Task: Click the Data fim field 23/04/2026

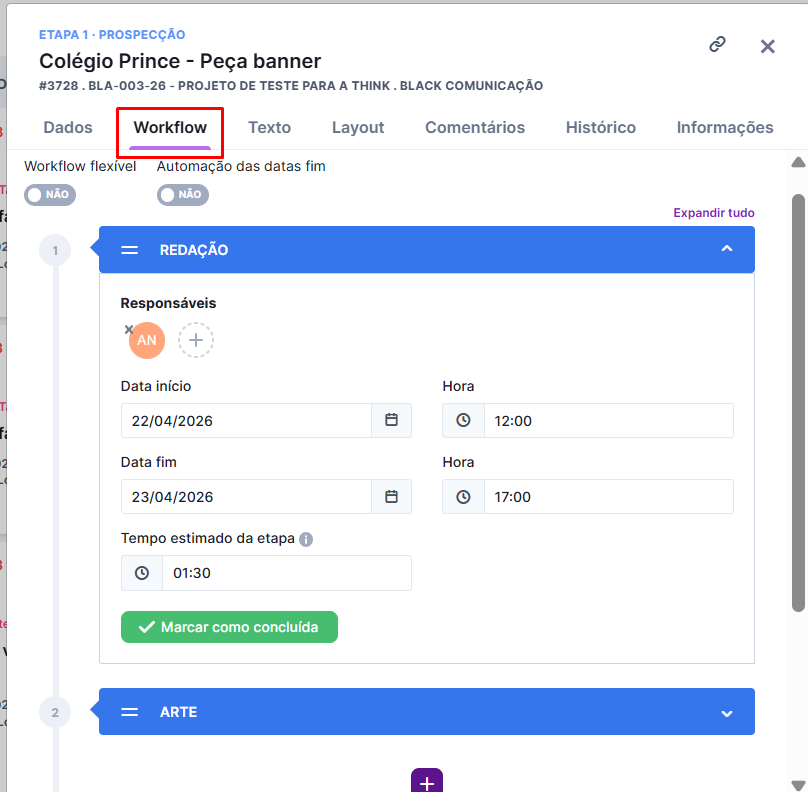Action: [246, 497]
